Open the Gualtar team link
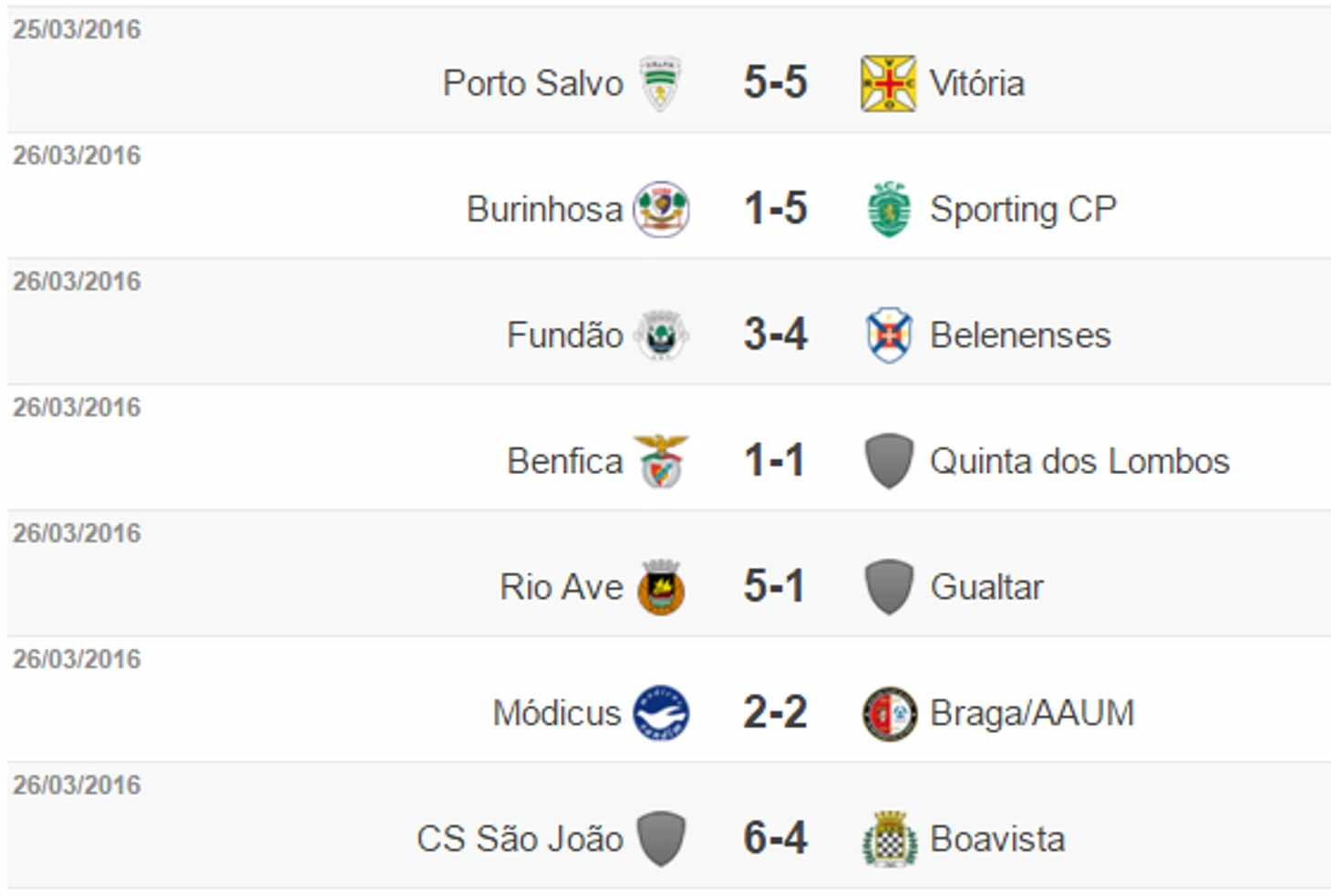 pyautogui.click(x=986, y=587)
